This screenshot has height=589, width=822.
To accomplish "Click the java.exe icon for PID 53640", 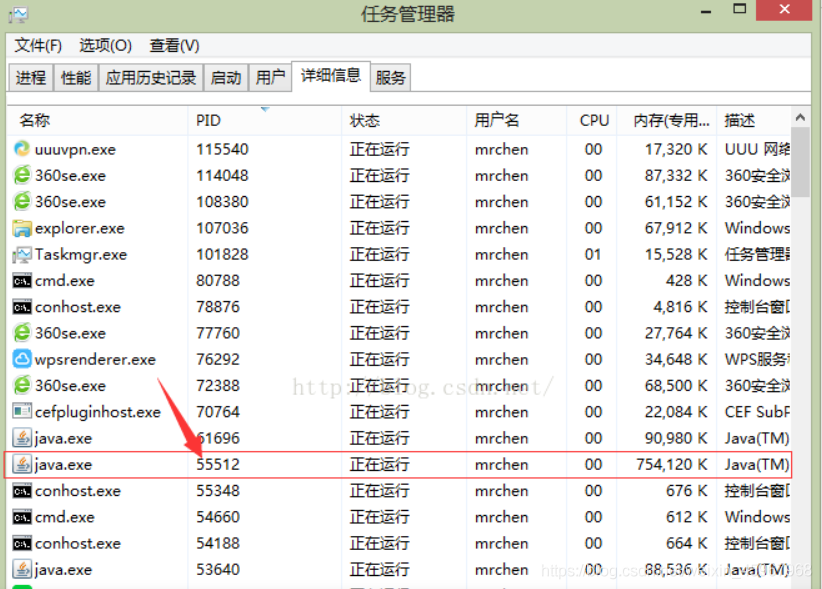I will [21, 570].
